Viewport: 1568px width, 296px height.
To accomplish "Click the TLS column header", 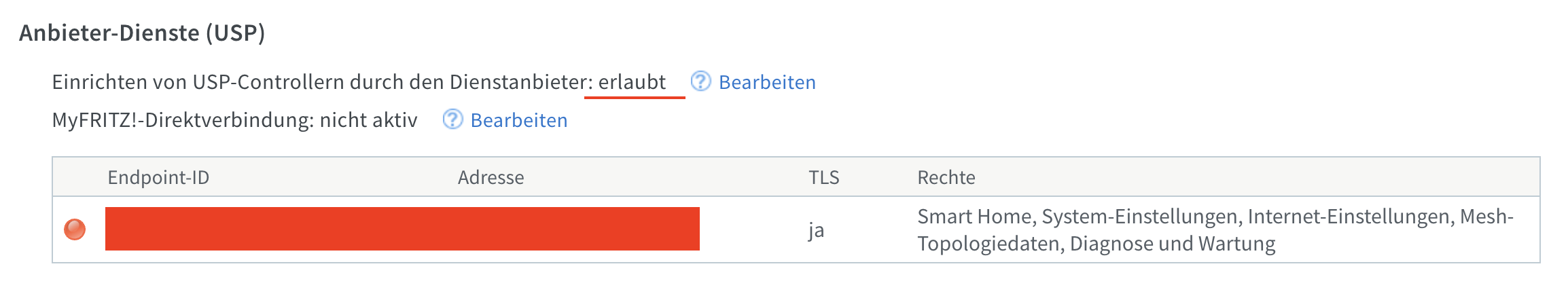I will tap(823, 177).
